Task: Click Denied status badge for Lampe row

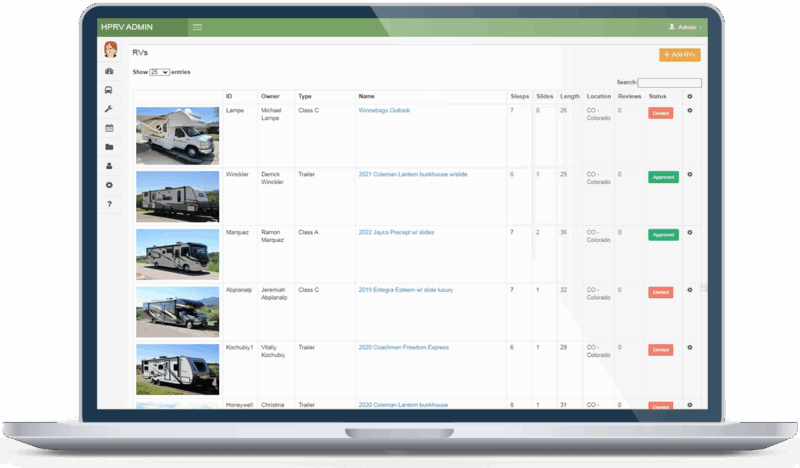Action: point(661,113)
